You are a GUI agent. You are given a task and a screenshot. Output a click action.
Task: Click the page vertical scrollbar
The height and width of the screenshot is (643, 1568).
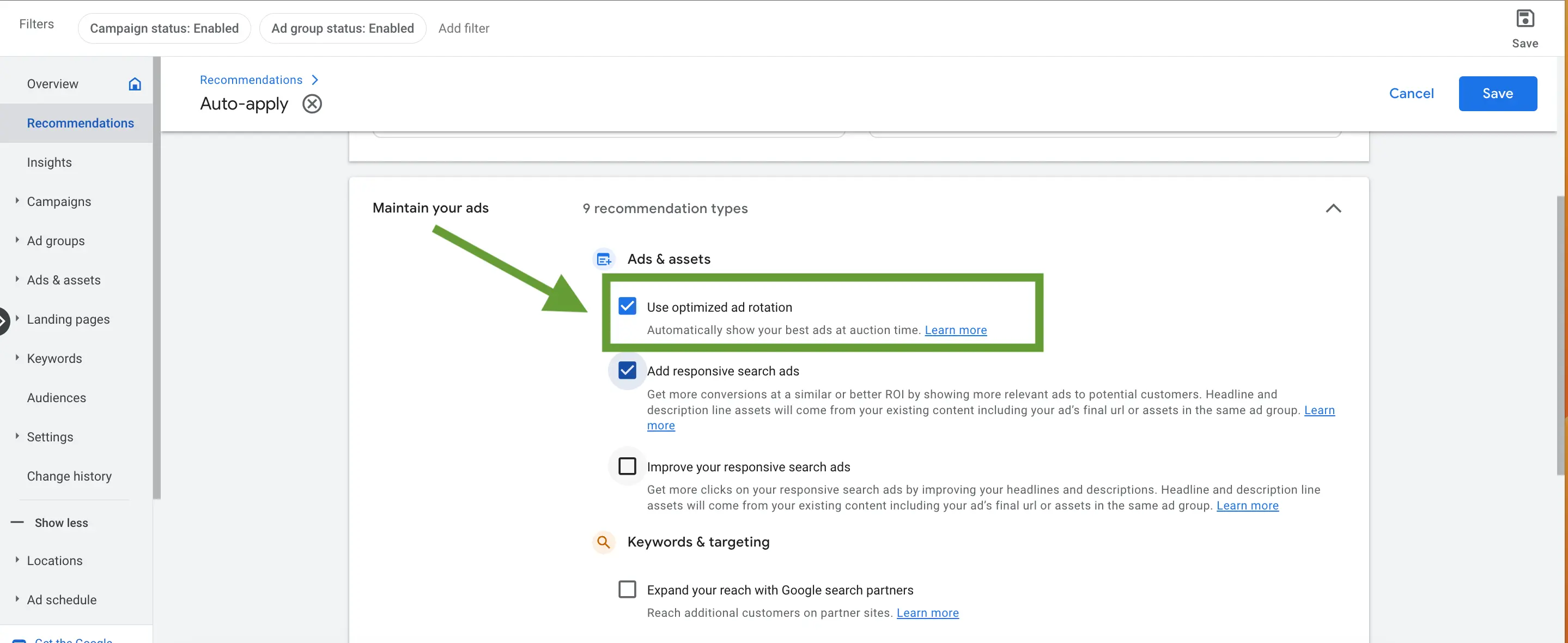pyautogui.click(x=1561, y=335)
